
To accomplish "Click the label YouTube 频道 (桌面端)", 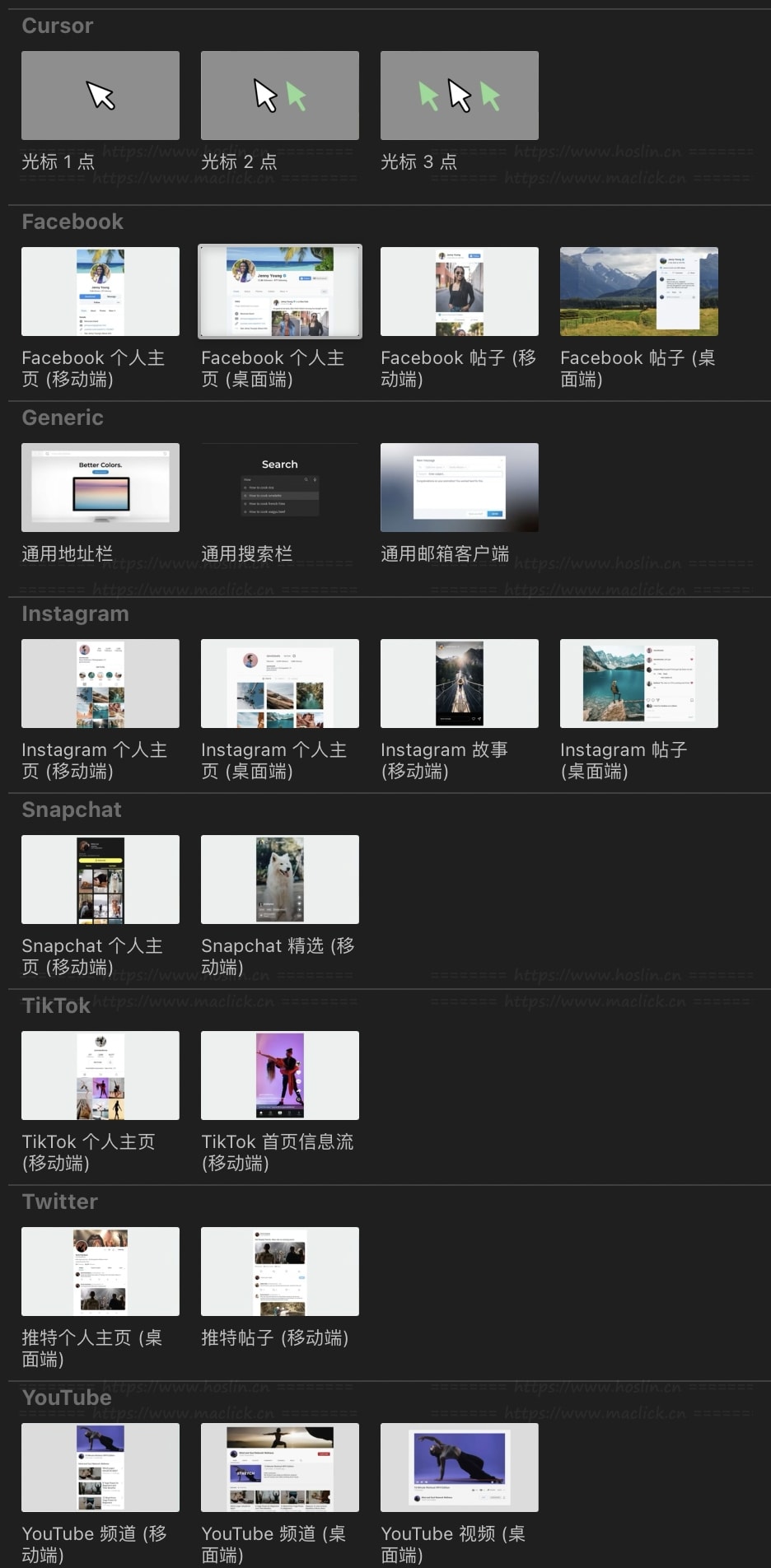I will pyautogui.click(x=273, y=1544).
